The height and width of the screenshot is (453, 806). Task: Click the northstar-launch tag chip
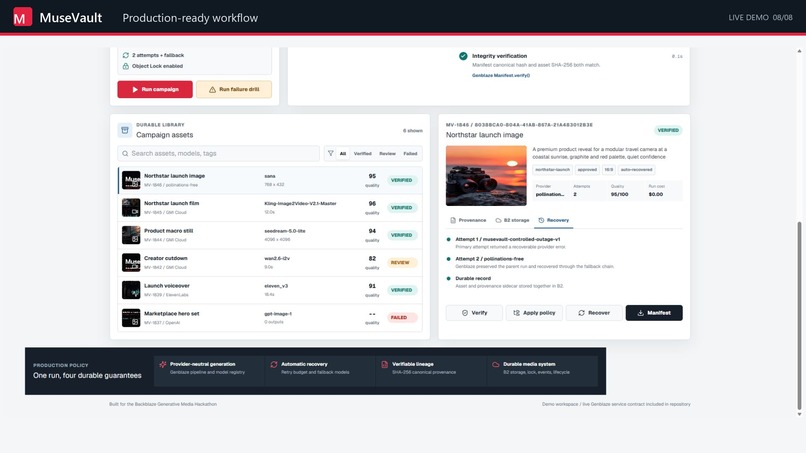553,170
